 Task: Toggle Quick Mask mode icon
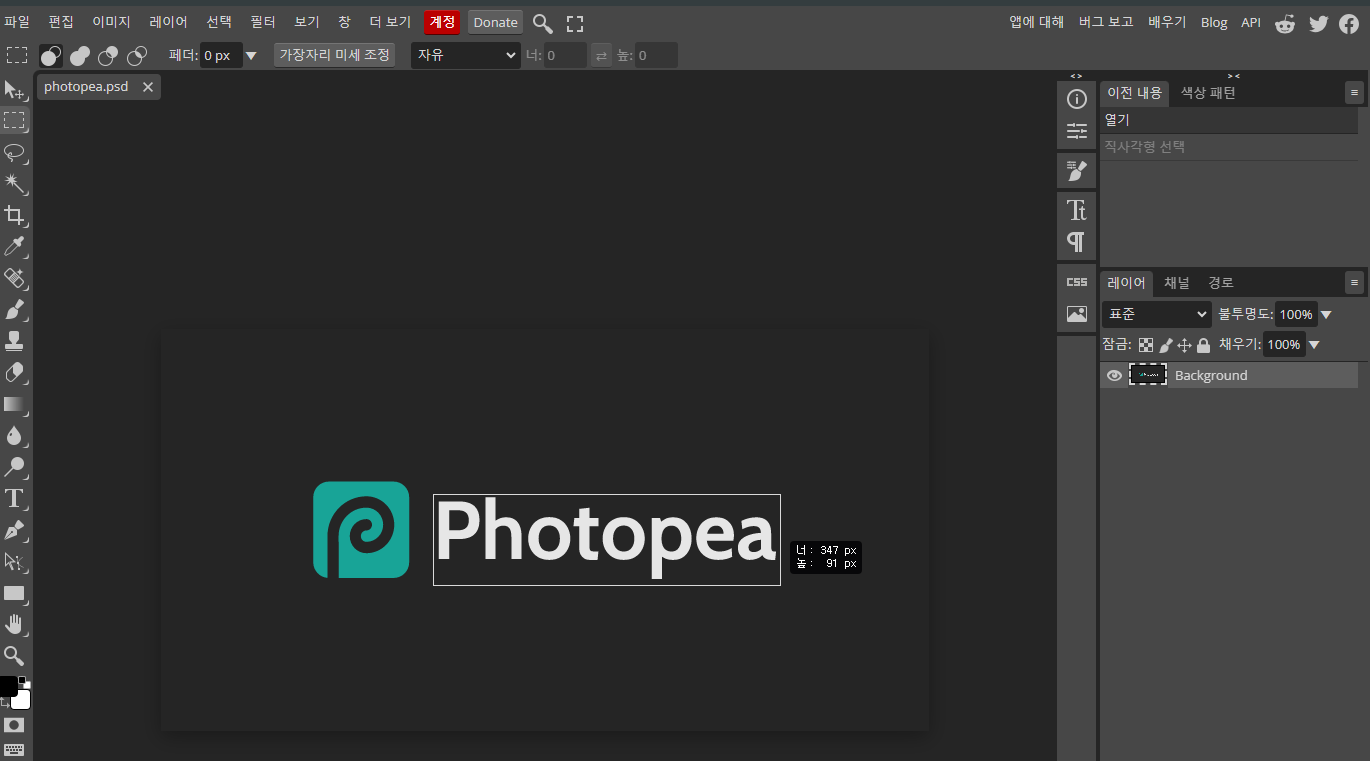click(14, 725)
